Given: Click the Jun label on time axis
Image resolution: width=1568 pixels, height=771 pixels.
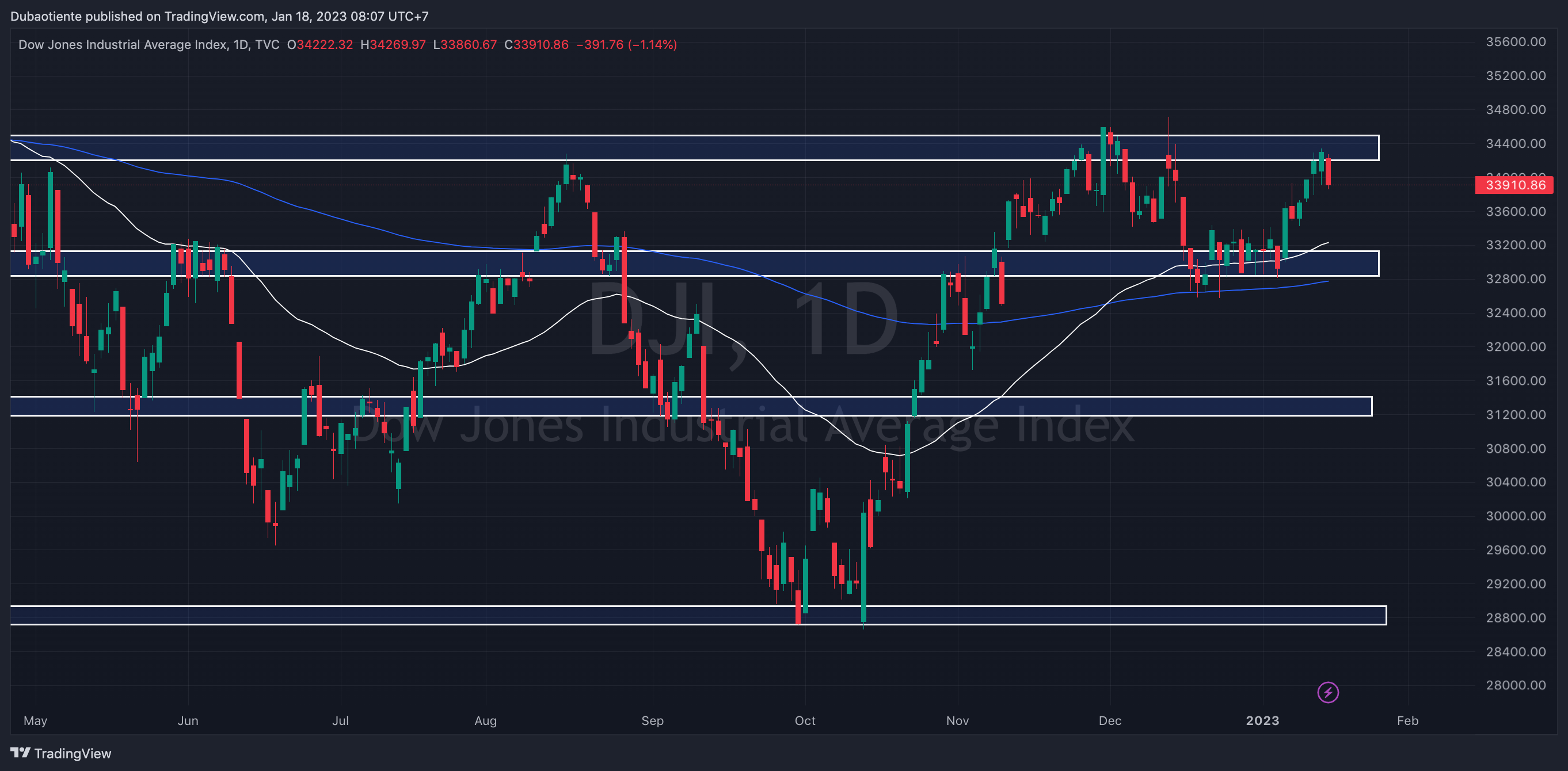Looking at the screenshot, I should tap(188, 721).
